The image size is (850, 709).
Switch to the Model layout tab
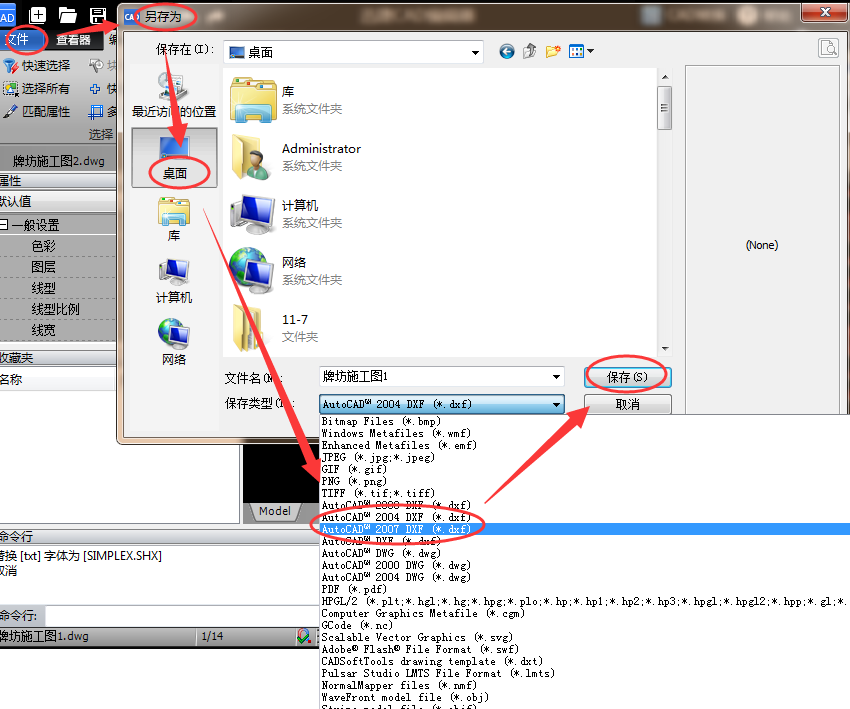[275, 511]
